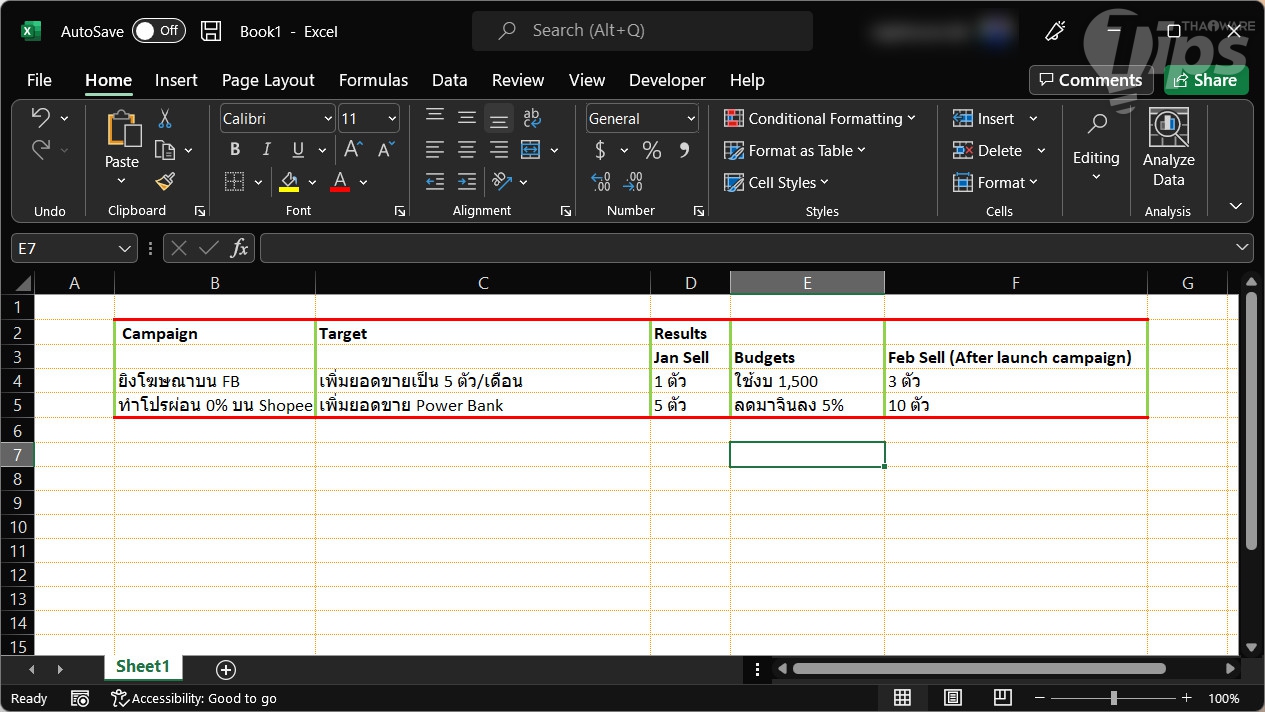The width and height of the screenshot is (1265, 712).
Task: Click the Increase Font Size icon
Action: click(353, 150)
